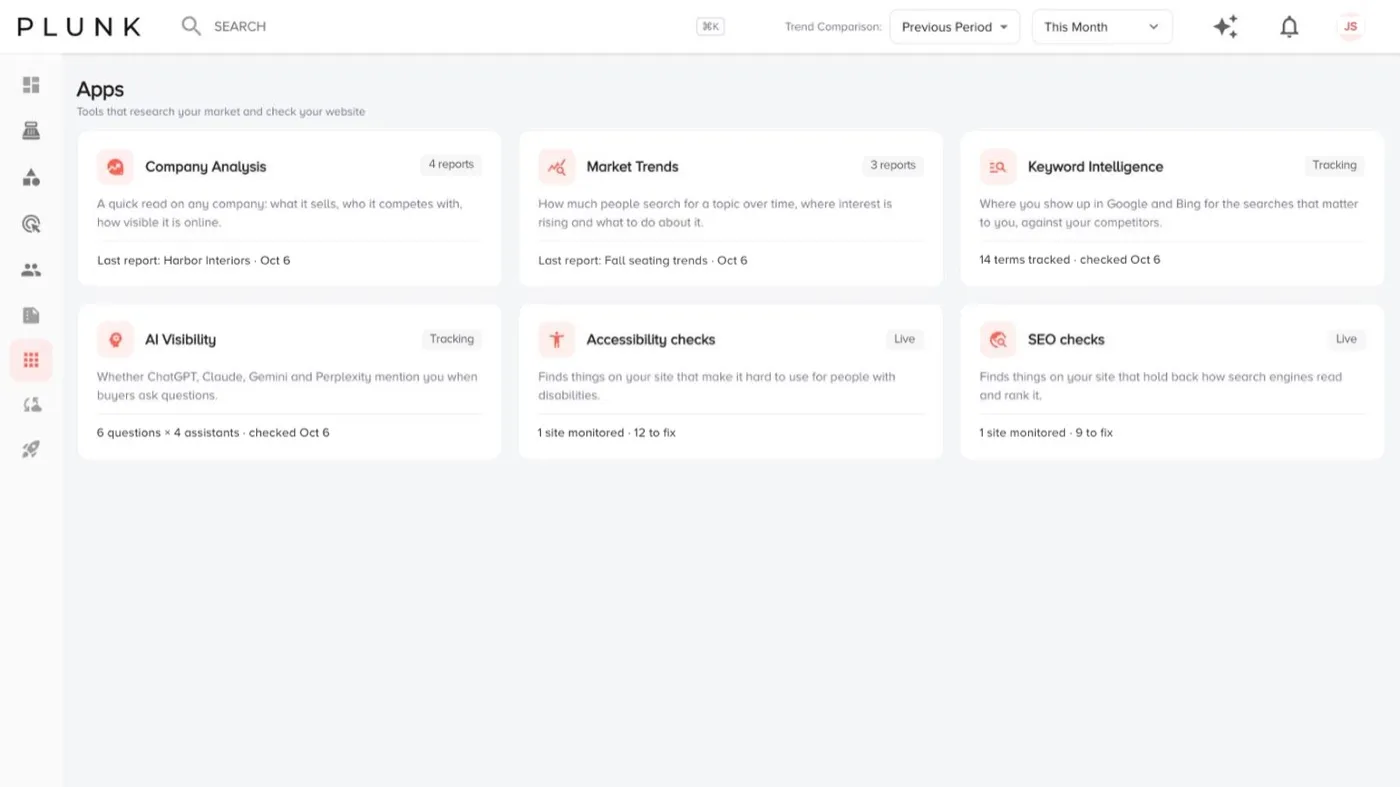
Task: Click Keyword Intelligence description text
Action: coord(1169,213)
